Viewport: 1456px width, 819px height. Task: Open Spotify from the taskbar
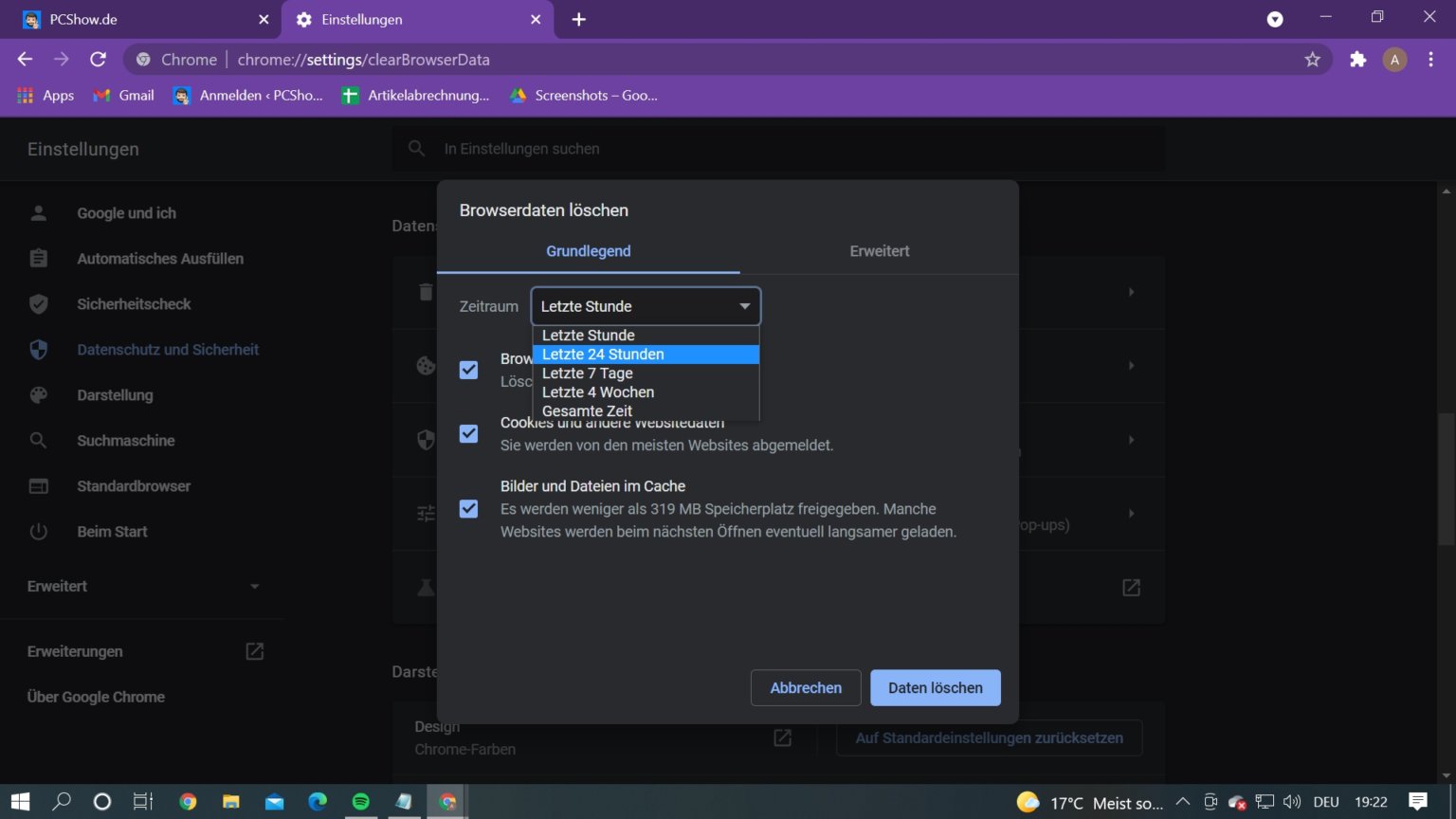pos(360,801)
